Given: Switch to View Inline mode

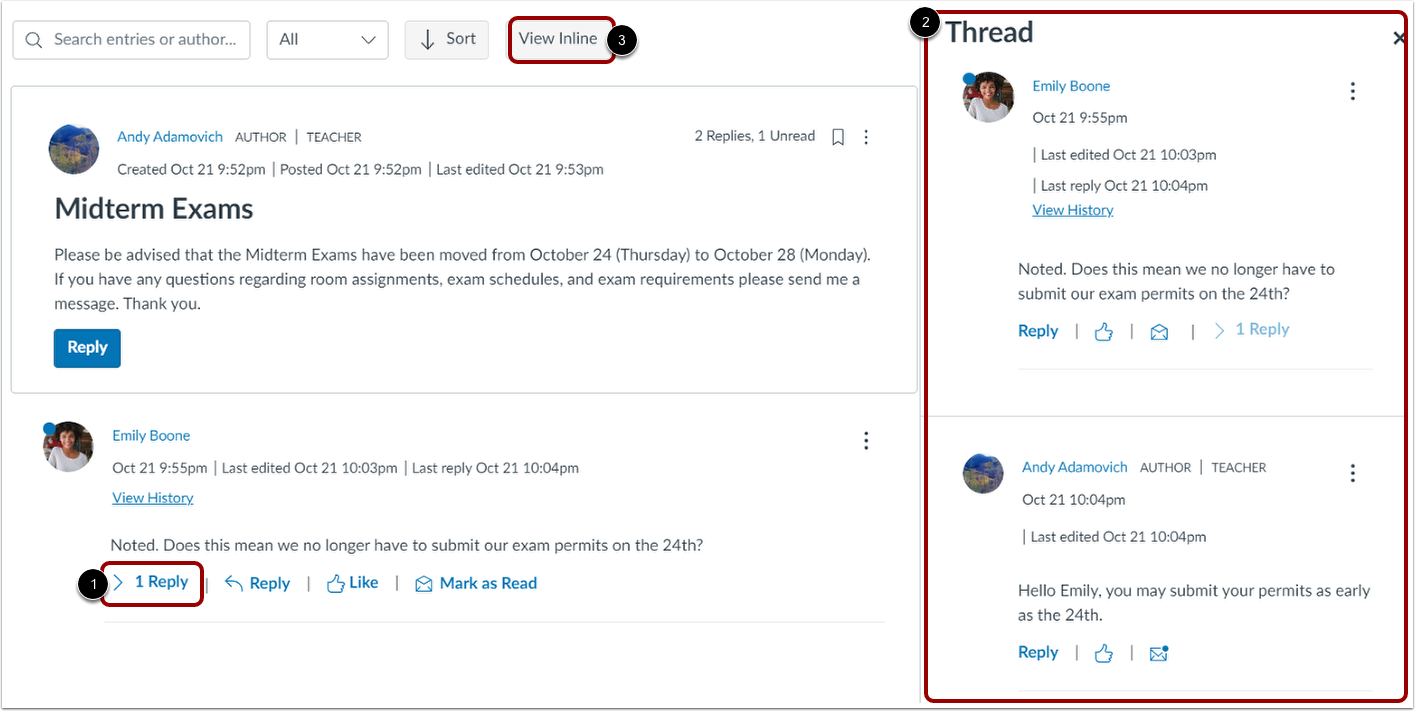Looking at the screenshot, I should (x=558, y=39).
